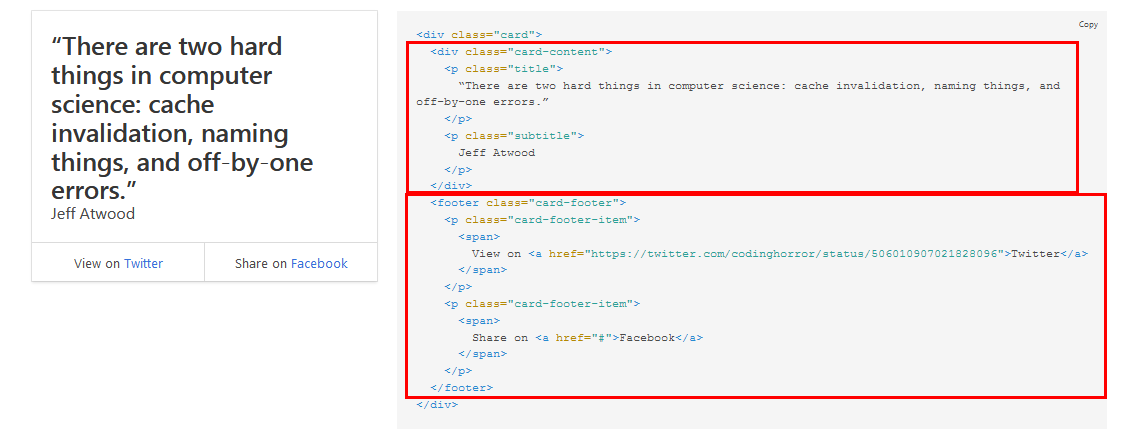Viewport: 1139px width, 448px height.
Task: Click the Copy button above the code
Action: [x=1088, y=25]
